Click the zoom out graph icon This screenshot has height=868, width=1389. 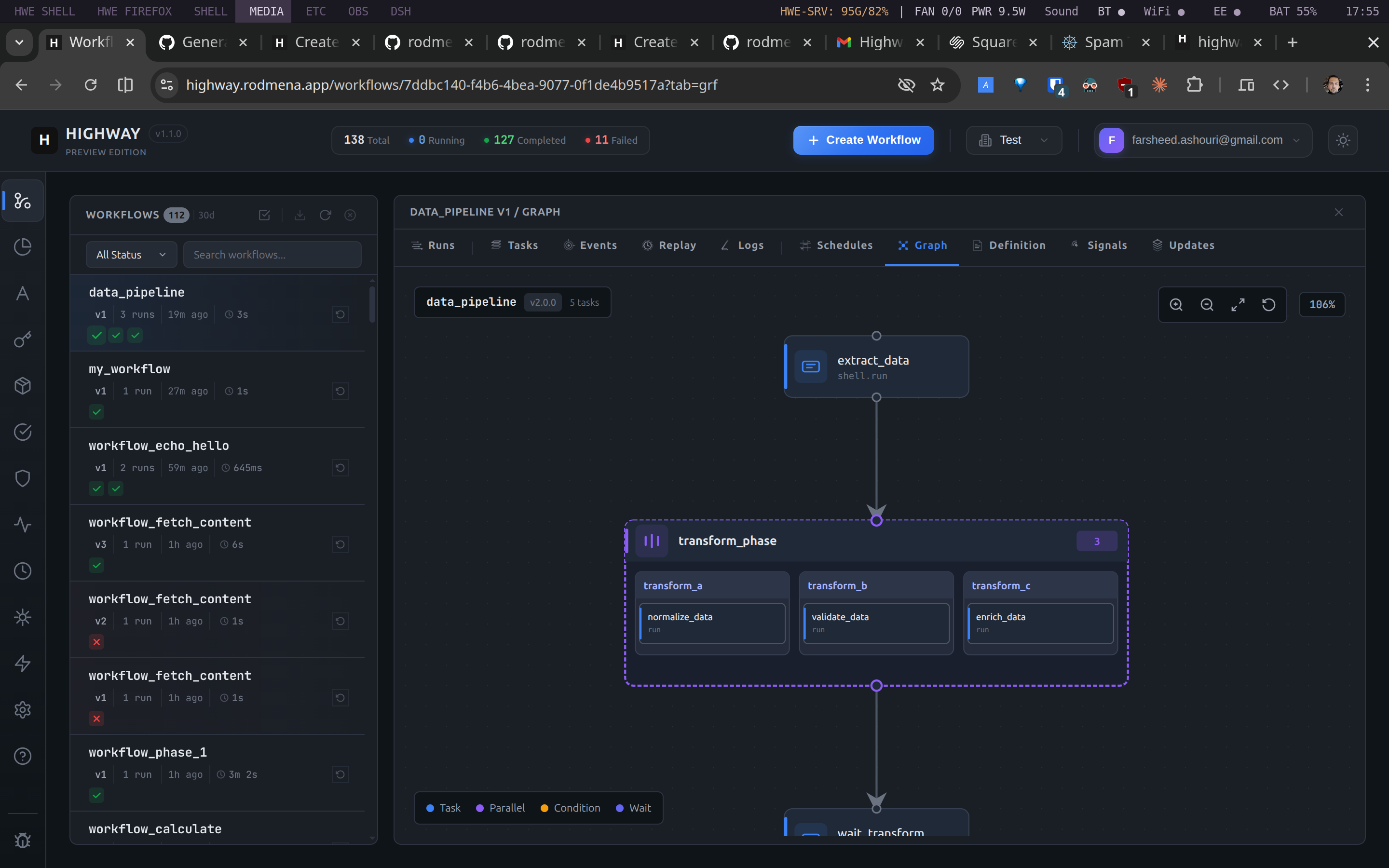coord(1207,305)
